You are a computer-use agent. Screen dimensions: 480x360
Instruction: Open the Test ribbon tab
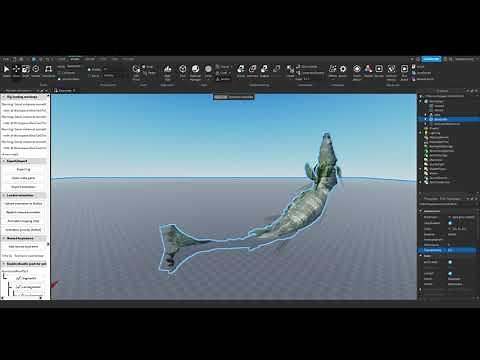(103, 59)
